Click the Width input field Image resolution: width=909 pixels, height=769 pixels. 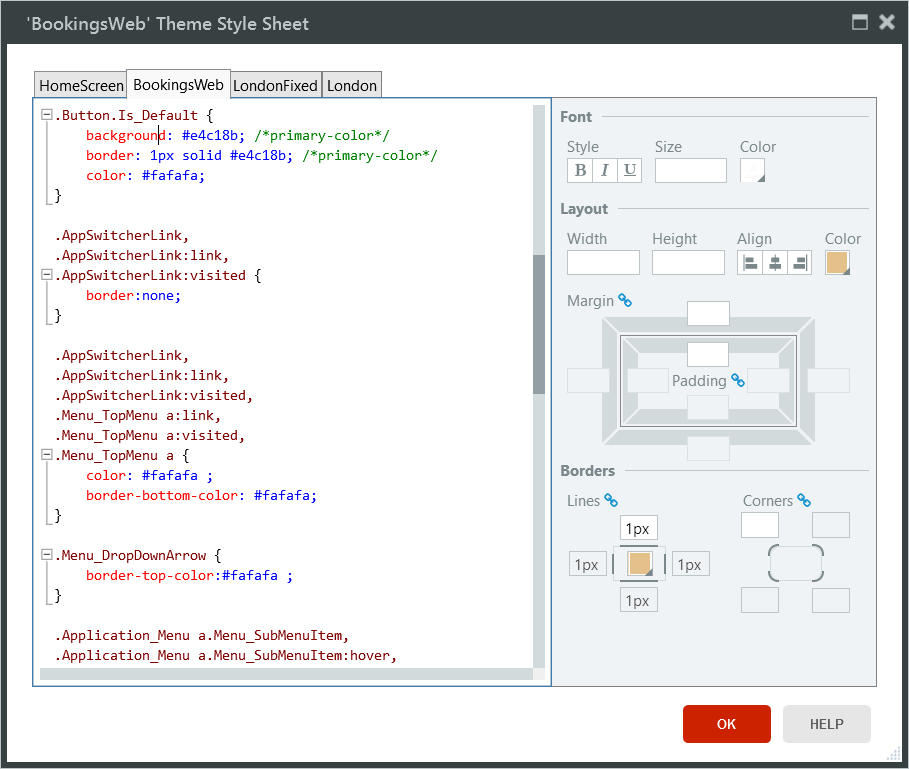[x=602, y=262]
